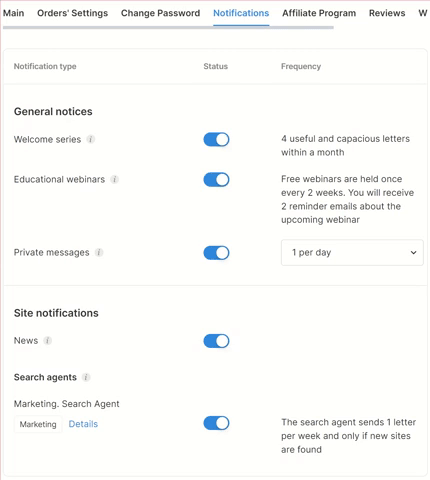
Task: Click info icon beside News
Action: [48, 341]
